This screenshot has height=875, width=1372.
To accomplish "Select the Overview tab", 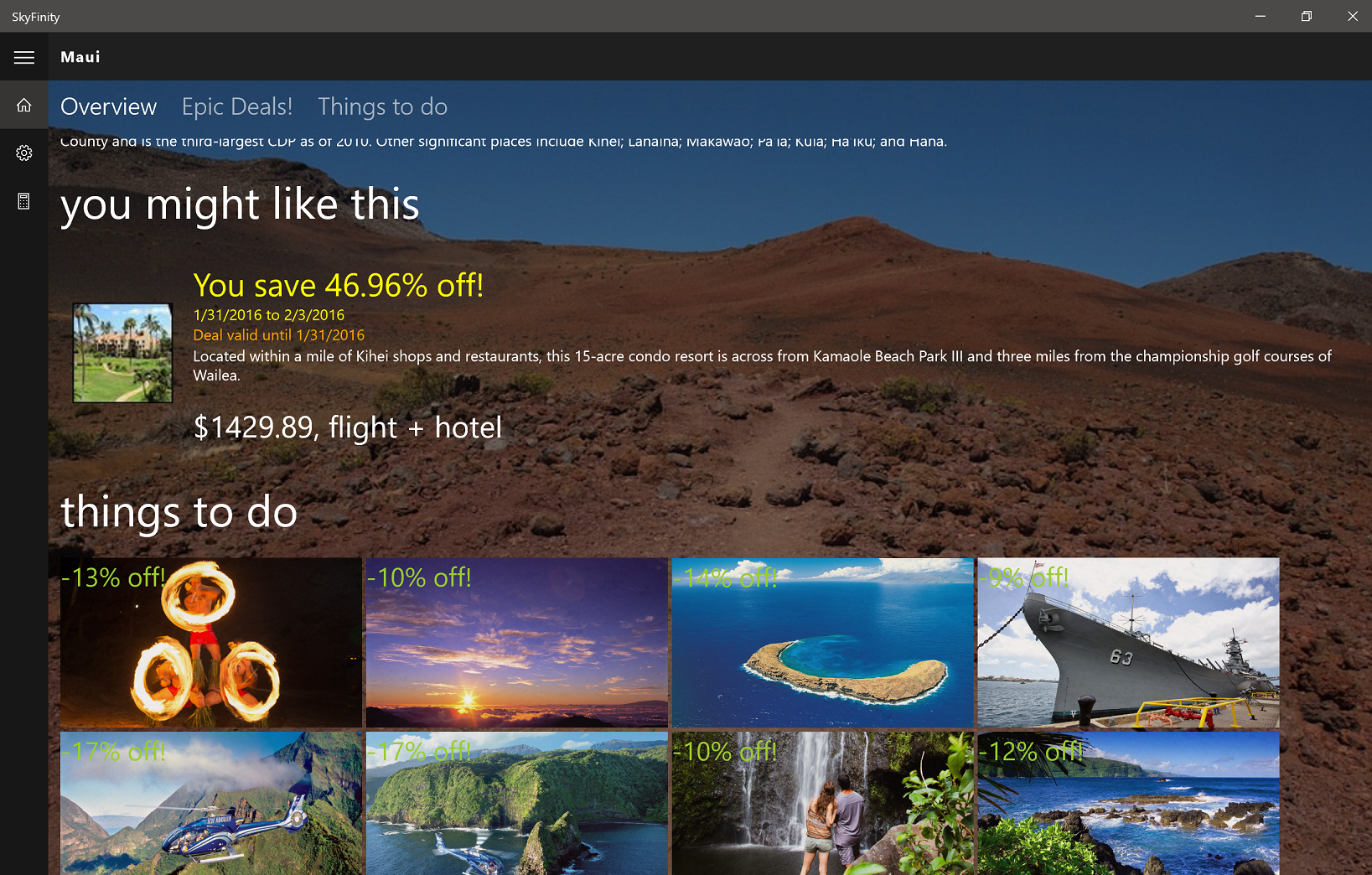I will coord(109,106).
